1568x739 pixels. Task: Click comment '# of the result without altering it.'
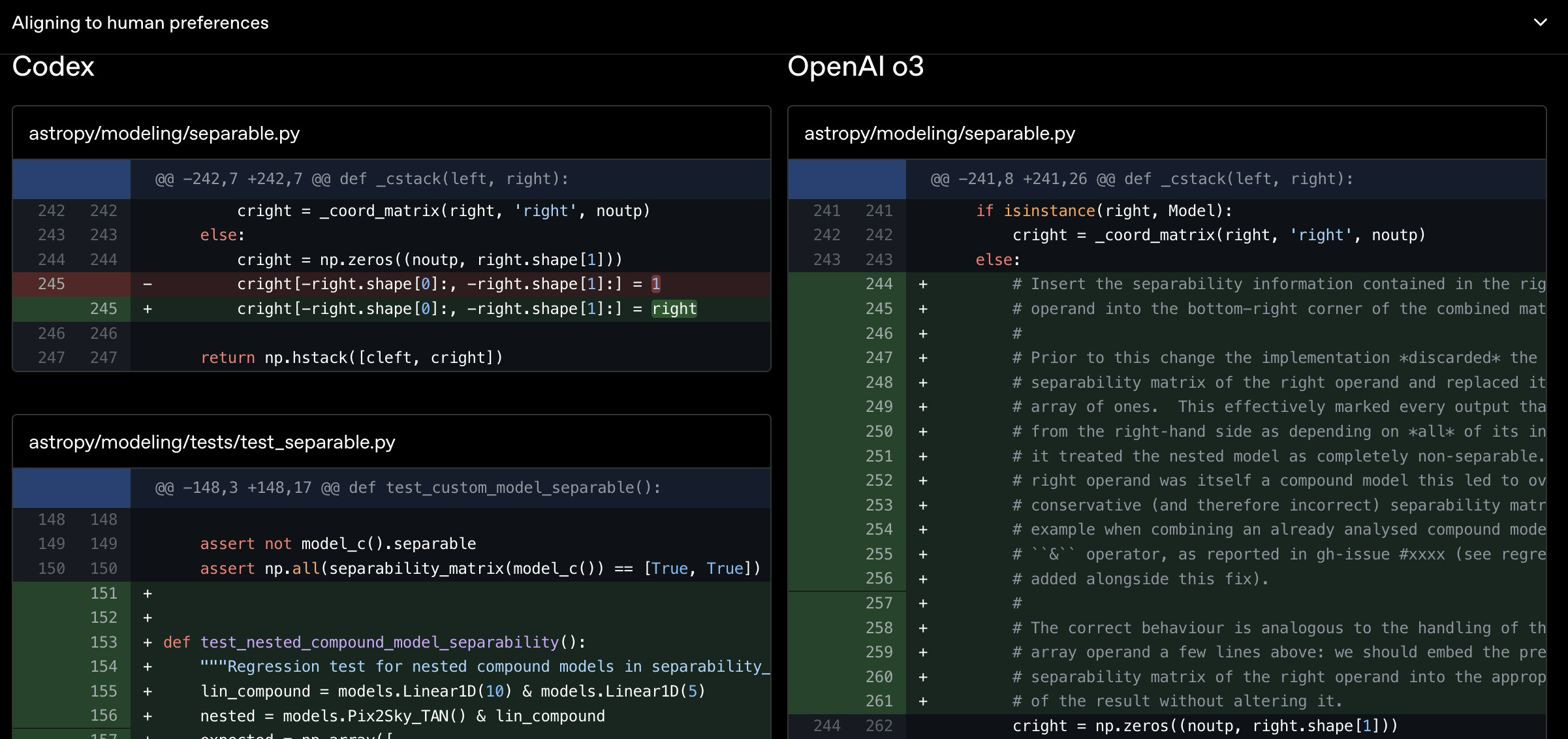pyautogui.click(x=1178, y=701)
